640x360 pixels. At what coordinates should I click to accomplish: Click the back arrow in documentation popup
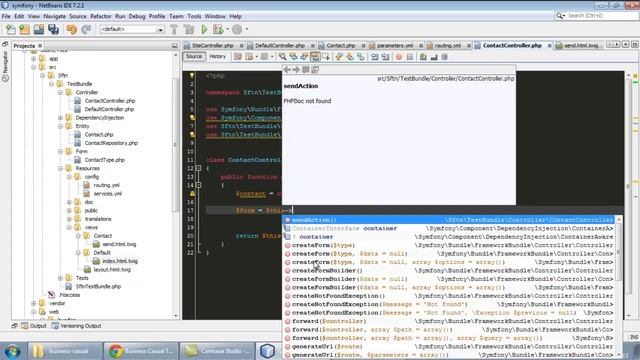point(287,70)
